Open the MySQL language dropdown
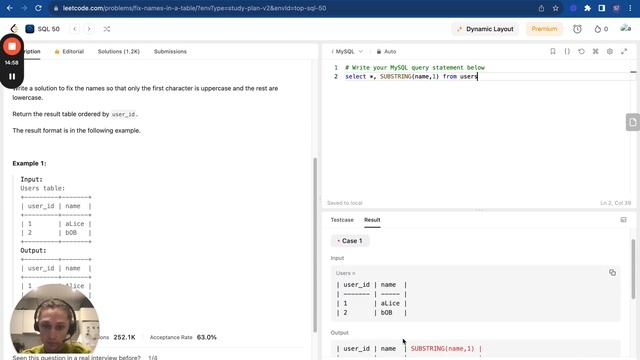This screenshot has height=360, width=640. (347, 51)
